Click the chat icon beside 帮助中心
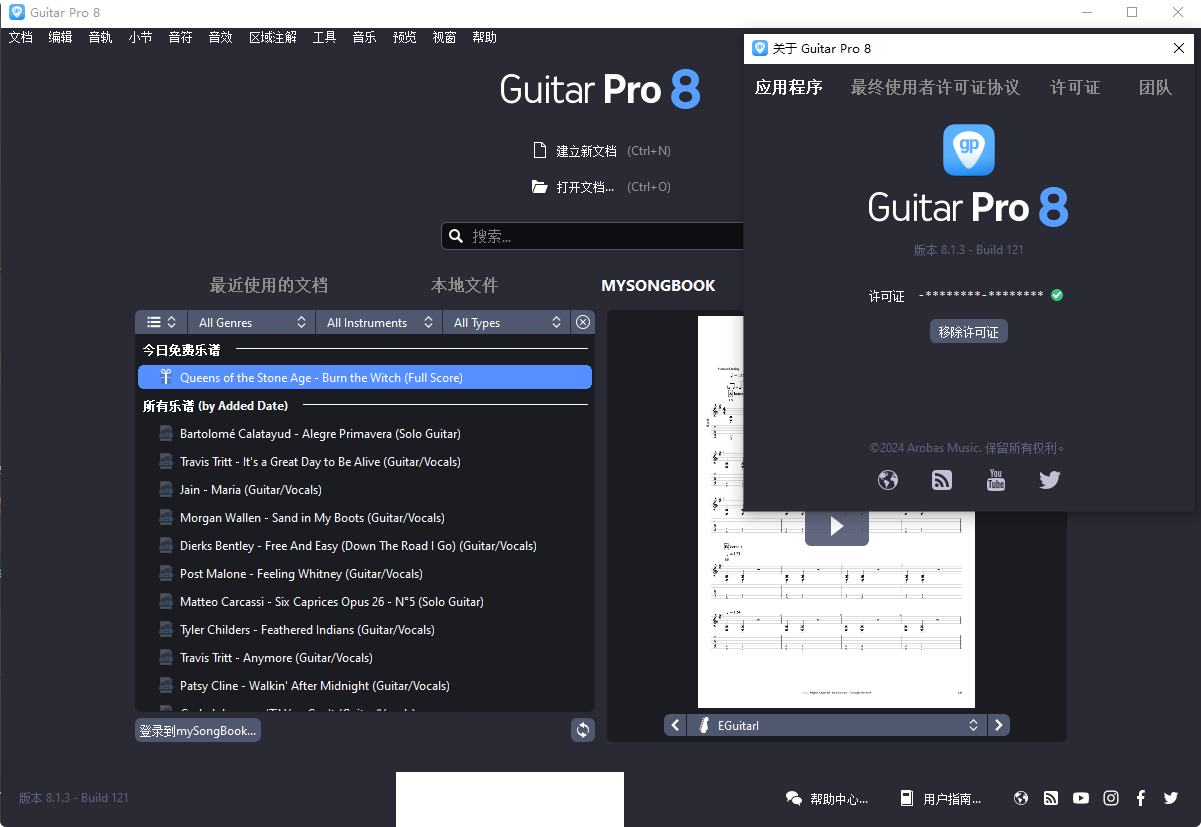Viewport: 1201px width, 827px height. [x=794, y=798]
